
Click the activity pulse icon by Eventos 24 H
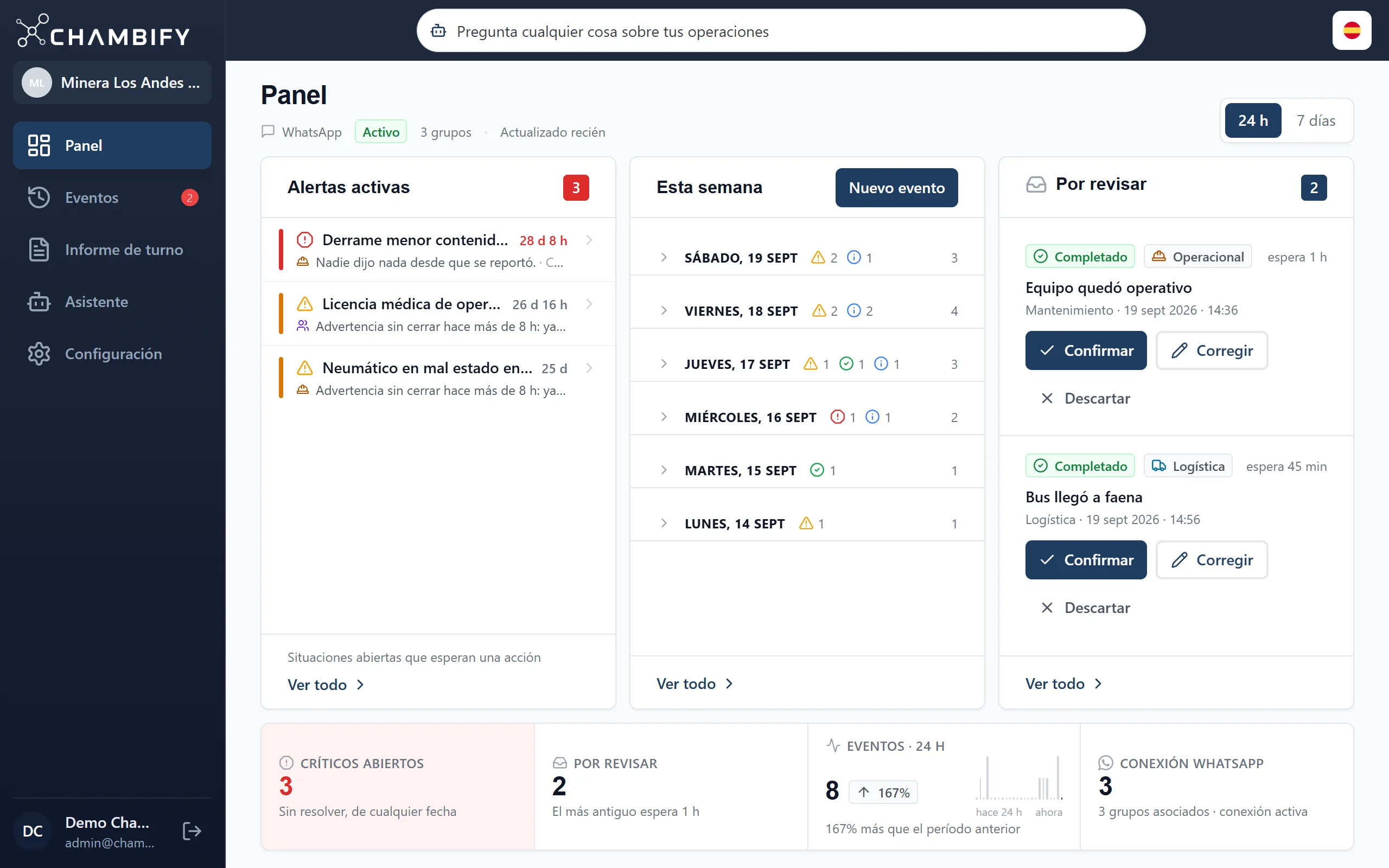point(833,745)
